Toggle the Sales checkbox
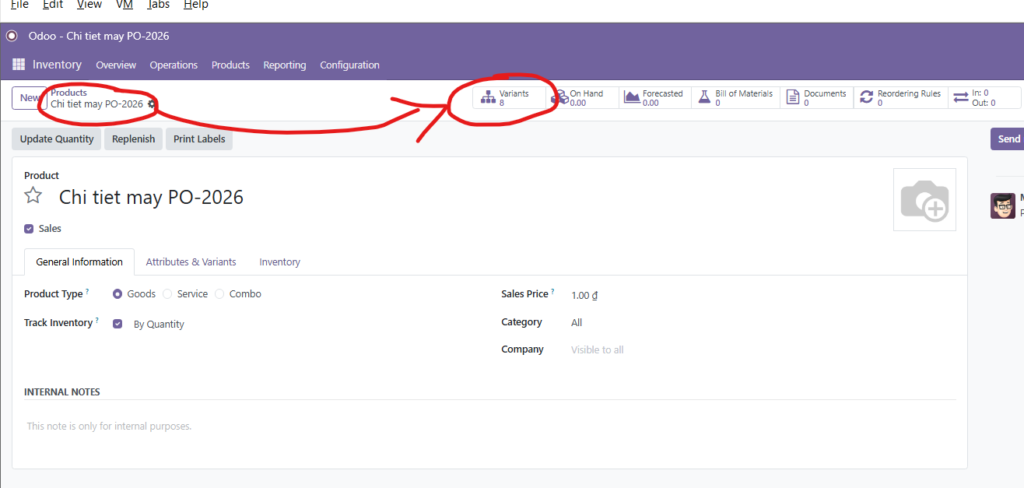Viewport: 1024px width, 488px height. [x=29, y=228]
